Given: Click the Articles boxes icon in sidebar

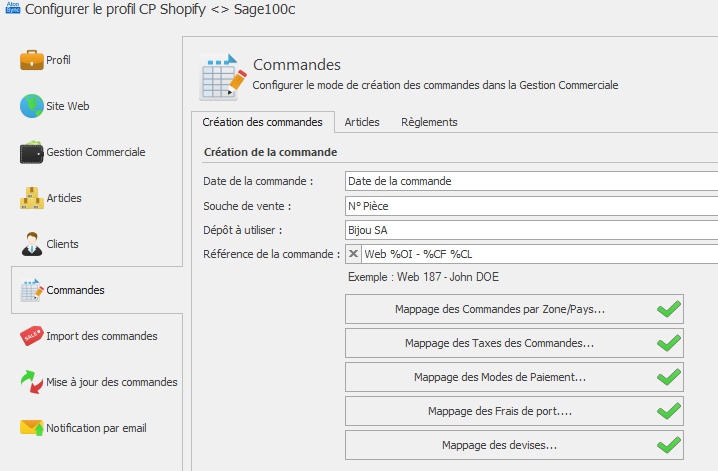Looking at the screenshot, I should [x=32, y=198].
